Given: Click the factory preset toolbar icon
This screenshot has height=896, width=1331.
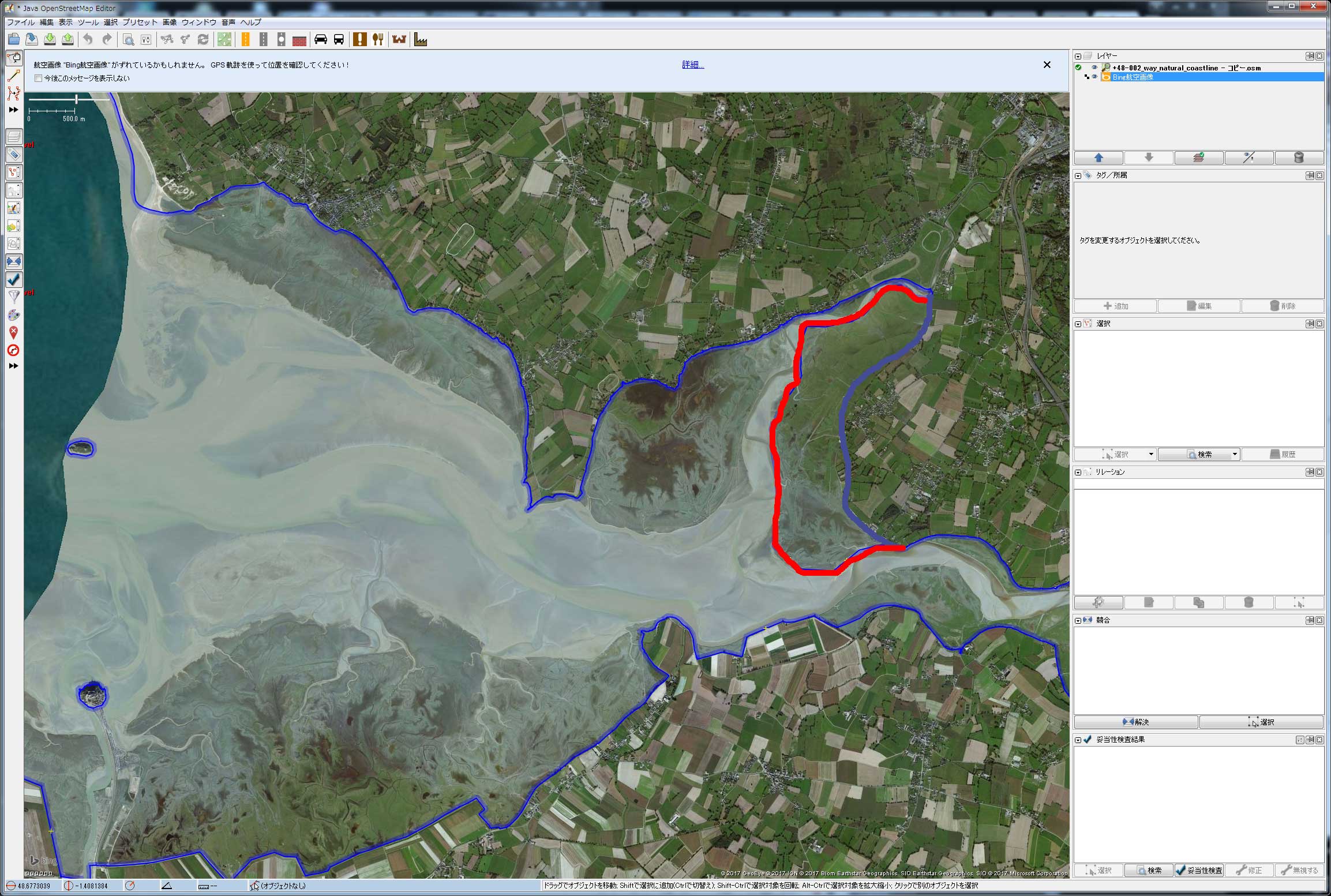Looking at the screenshot, I should coord(421,39).
